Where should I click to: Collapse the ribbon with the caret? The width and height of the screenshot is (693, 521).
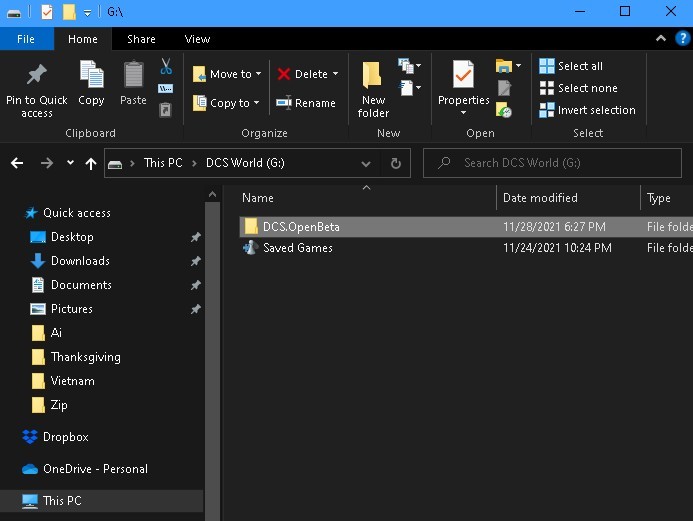click(661, 38)
